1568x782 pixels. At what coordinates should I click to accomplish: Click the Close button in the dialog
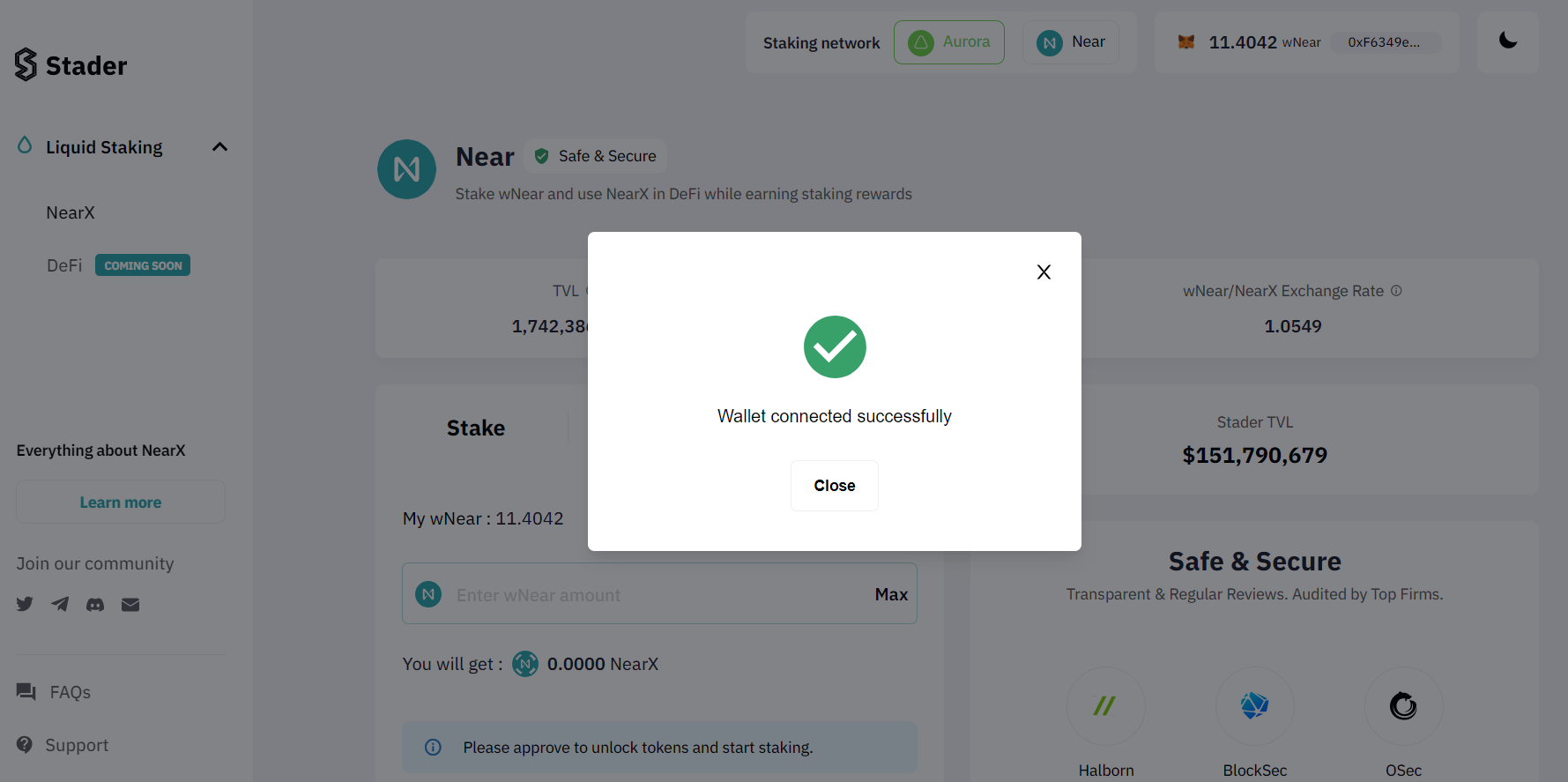click(x=835, y=486)
